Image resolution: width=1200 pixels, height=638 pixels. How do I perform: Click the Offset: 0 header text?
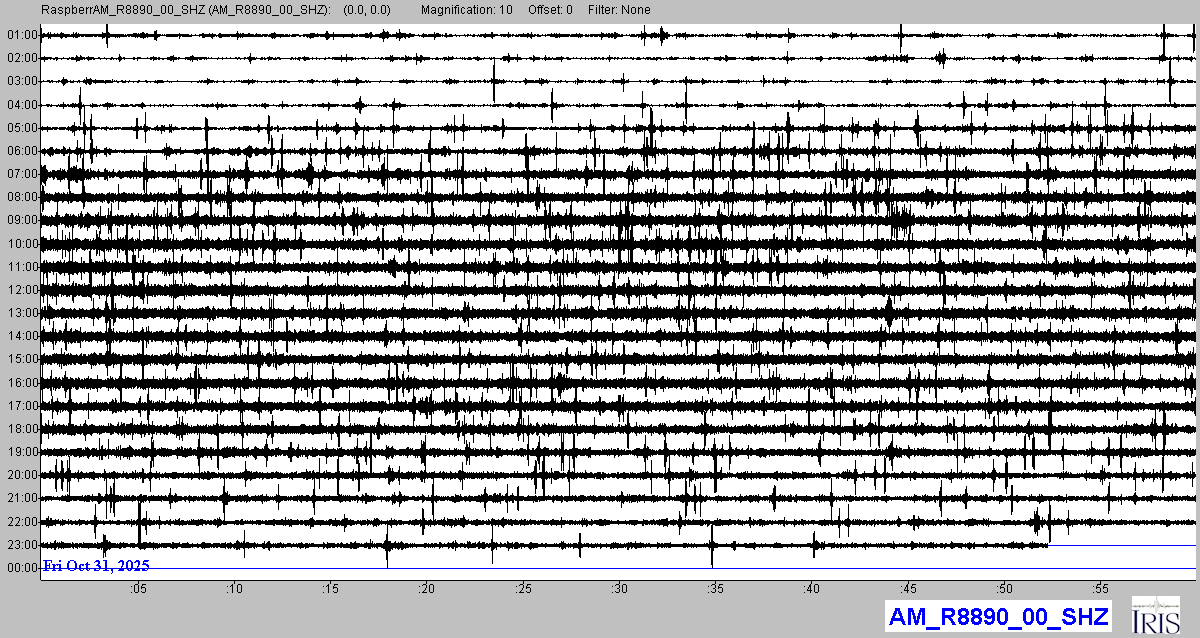(550, 10)
